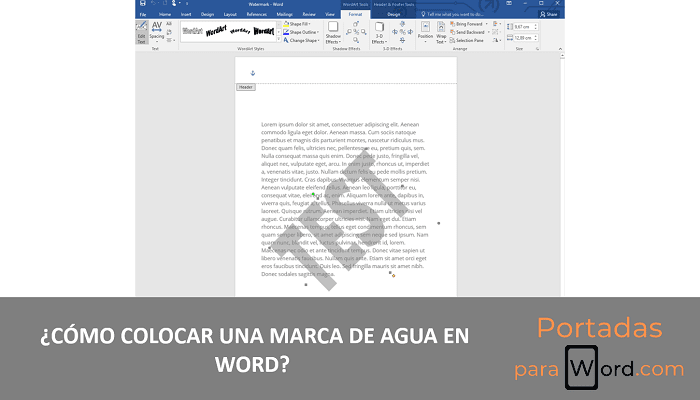This screenshot has height=400, width=700.
Task: Click the Tilt Down 3-D icon
Action: [x=402, y=40]
